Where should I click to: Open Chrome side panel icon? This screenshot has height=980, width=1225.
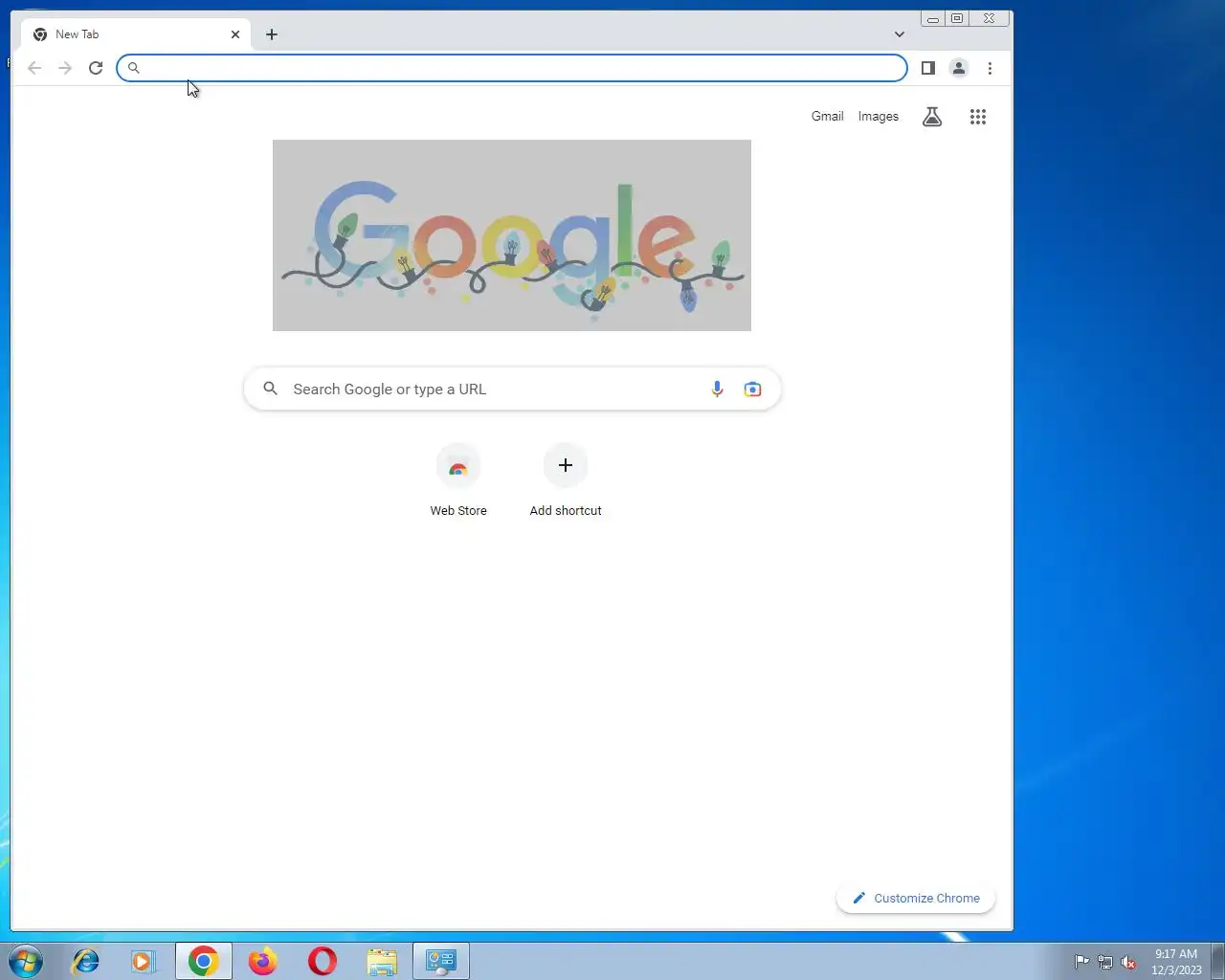coord(927,68)
